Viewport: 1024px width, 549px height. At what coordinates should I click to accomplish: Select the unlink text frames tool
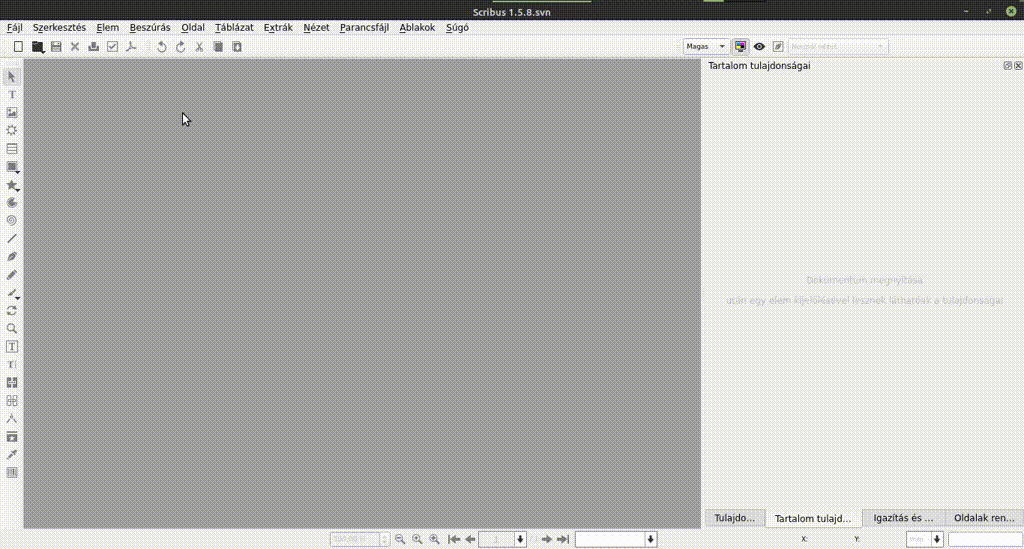coord(12,401)
